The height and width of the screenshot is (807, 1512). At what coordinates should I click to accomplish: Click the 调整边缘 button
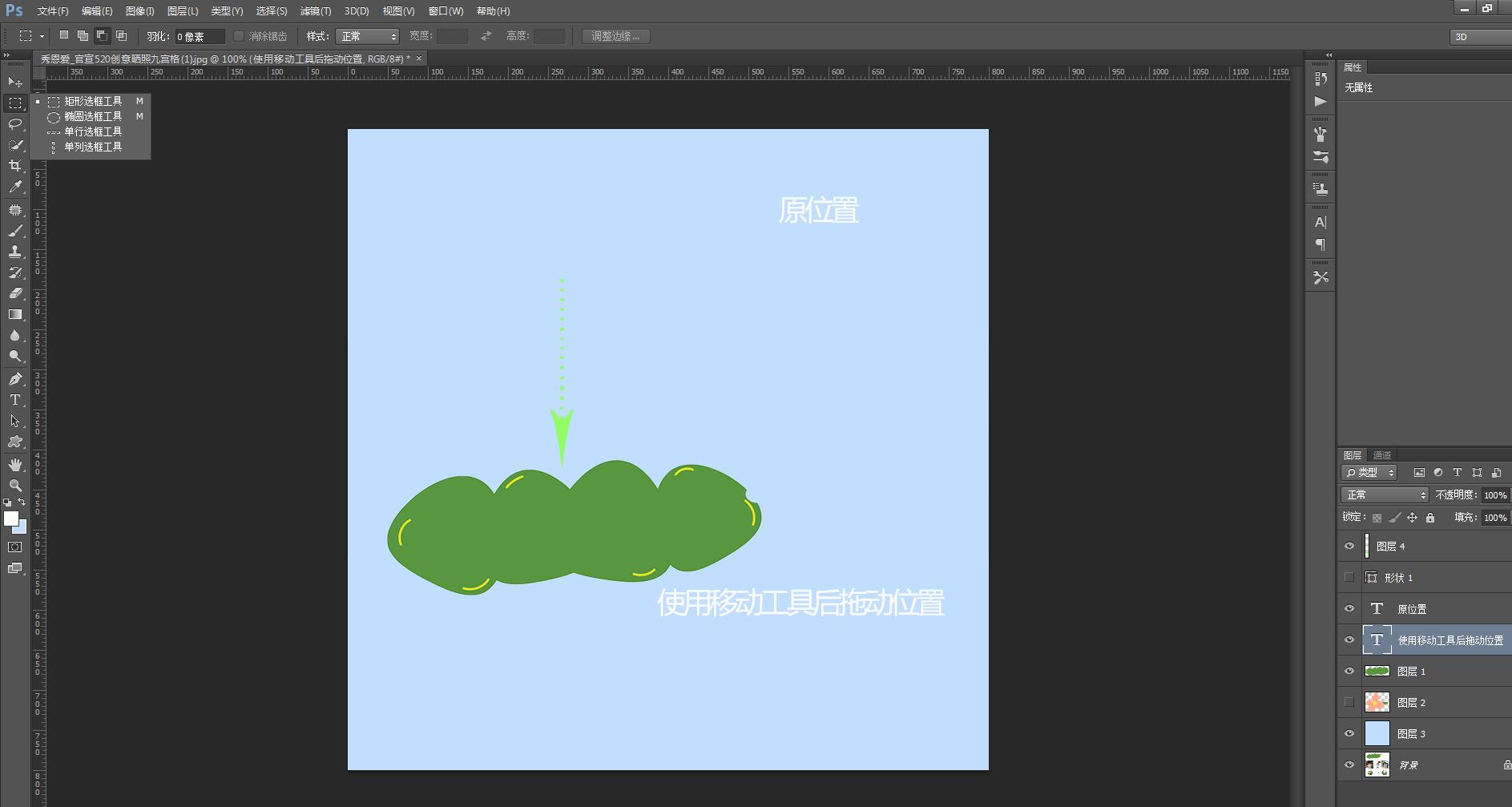615,37
